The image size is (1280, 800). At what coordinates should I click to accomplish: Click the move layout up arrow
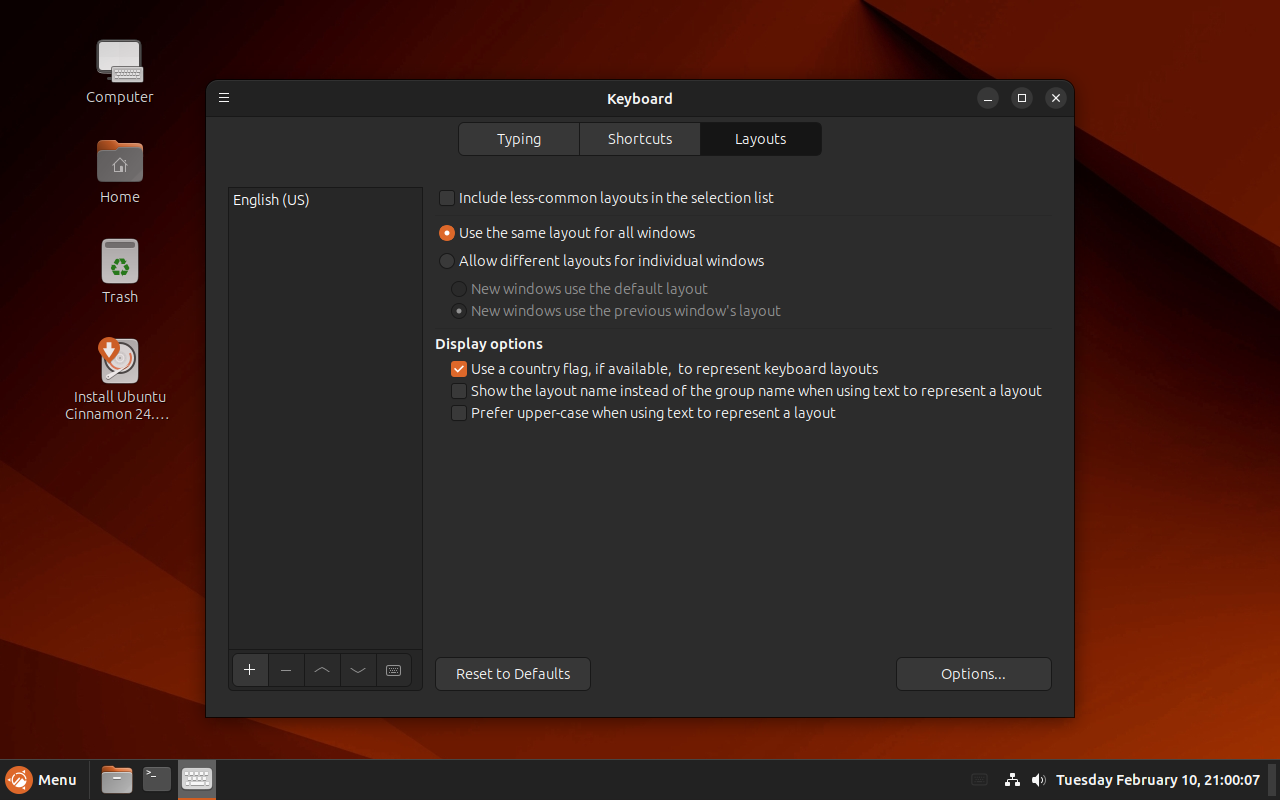(322, 670)
